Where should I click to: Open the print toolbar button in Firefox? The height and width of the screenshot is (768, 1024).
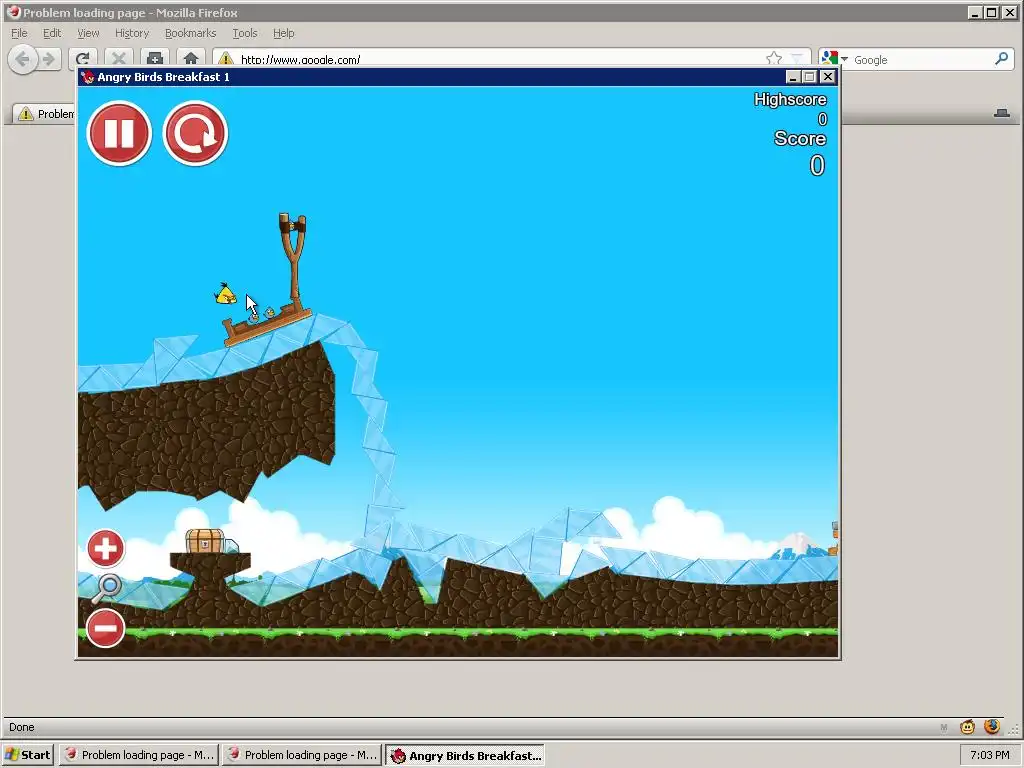point(155,59)
